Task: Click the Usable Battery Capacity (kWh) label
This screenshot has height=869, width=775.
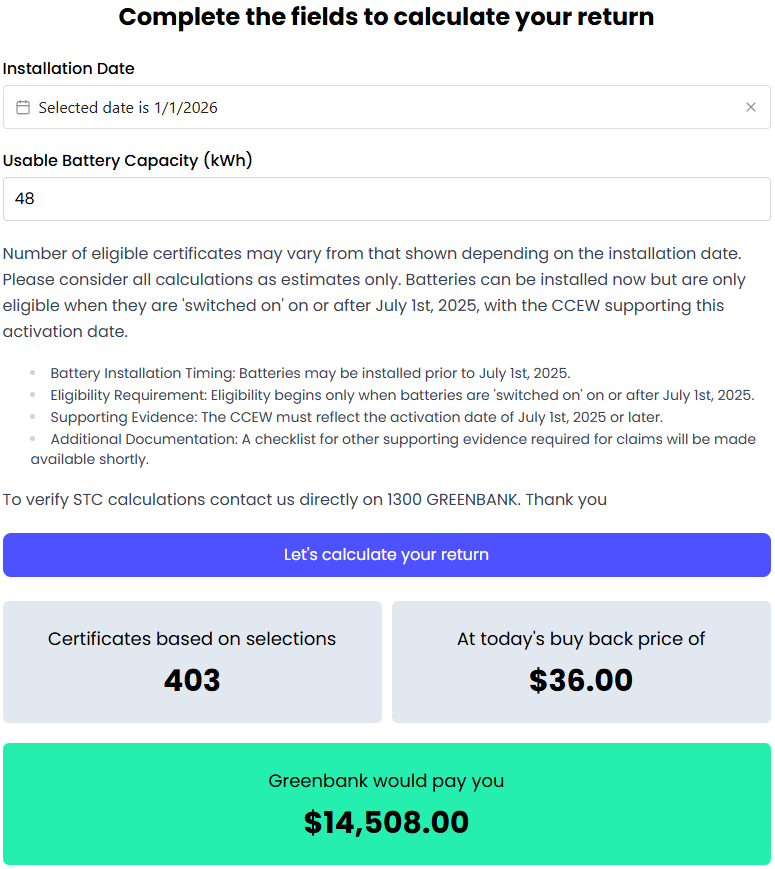Action: (128, 160)
